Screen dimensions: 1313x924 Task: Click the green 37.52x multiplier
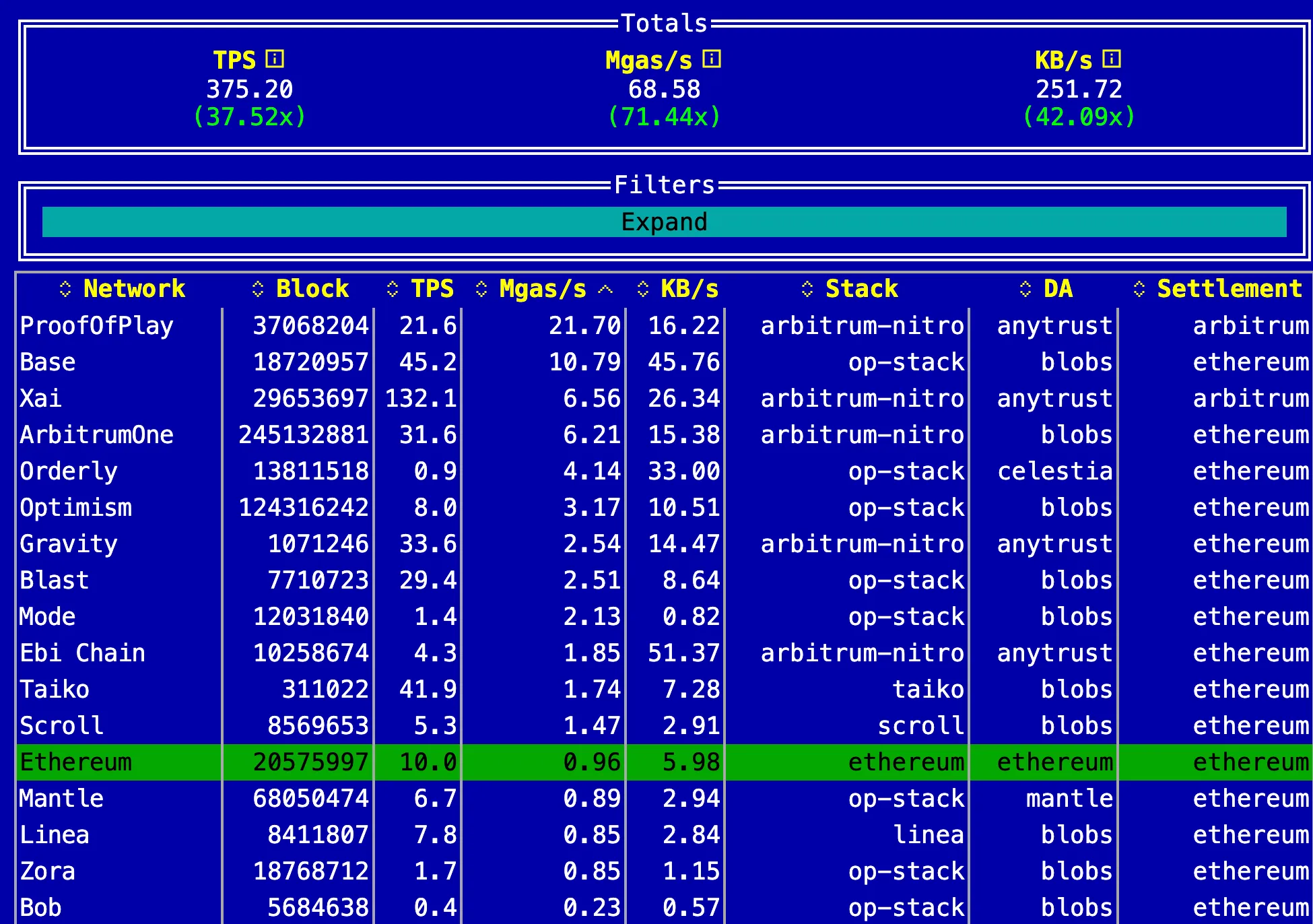[x=250, y=117]
